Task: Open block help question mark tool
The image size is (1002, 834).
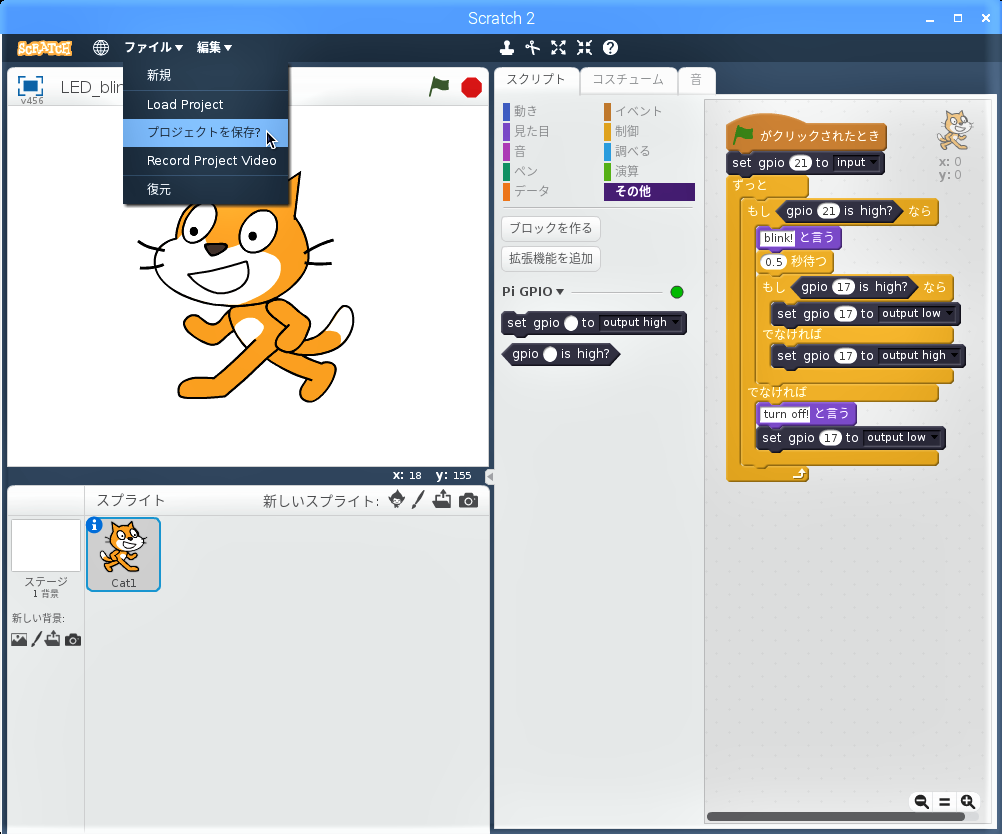Action: point(610,48)
